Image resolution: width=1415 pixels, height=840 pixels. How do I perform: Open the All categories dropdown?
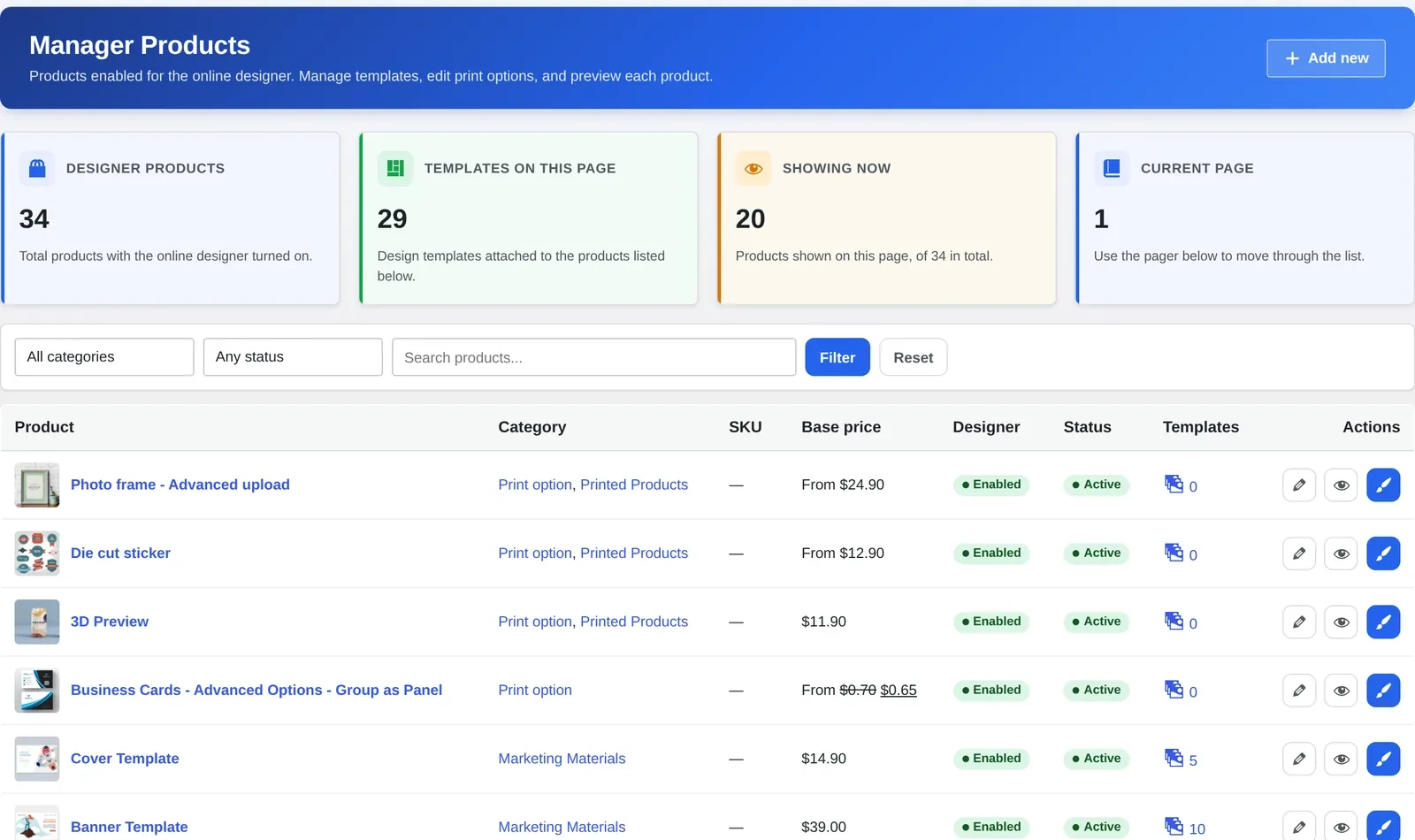point(104,357)
